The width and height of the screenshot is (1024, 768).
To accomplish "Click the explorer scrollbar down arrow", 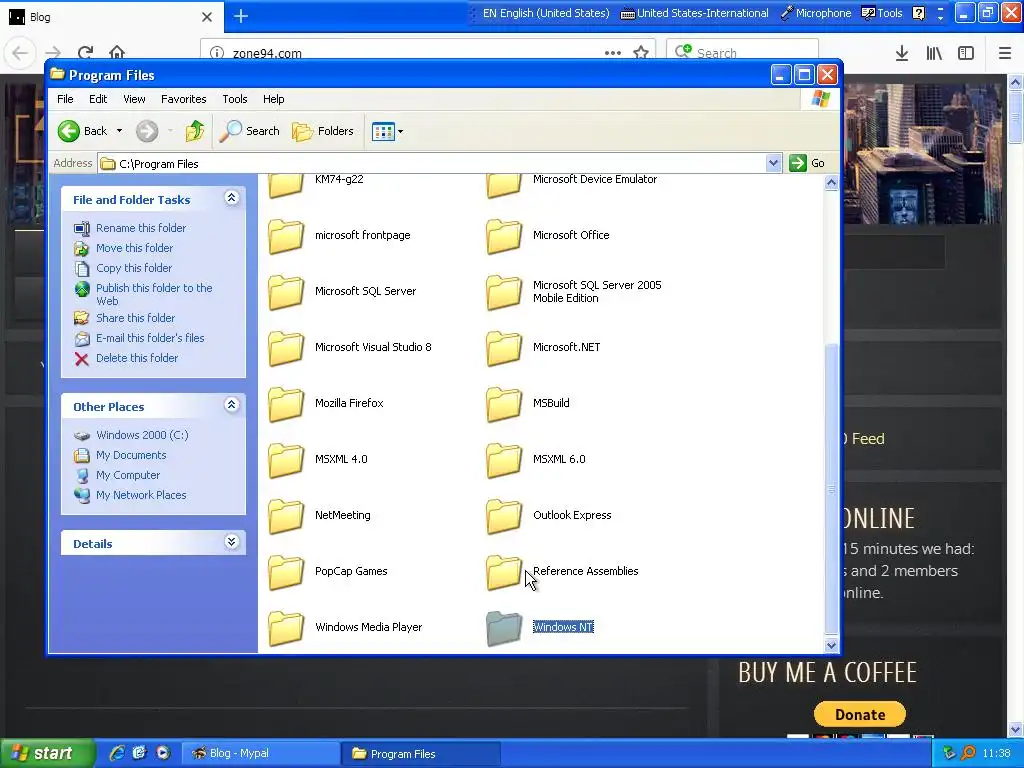I will [x=831, y=645].
